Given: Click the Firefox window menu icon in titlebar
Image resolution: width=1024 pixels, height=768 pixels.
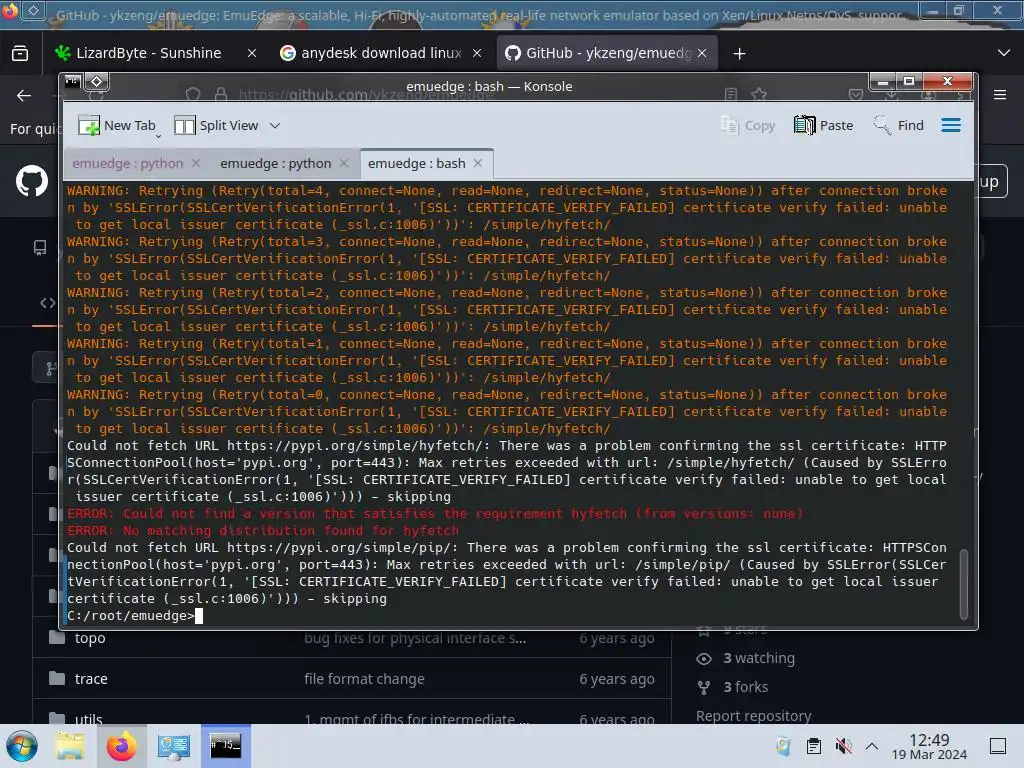Looking at the screenshot, I should pos(9,10).
